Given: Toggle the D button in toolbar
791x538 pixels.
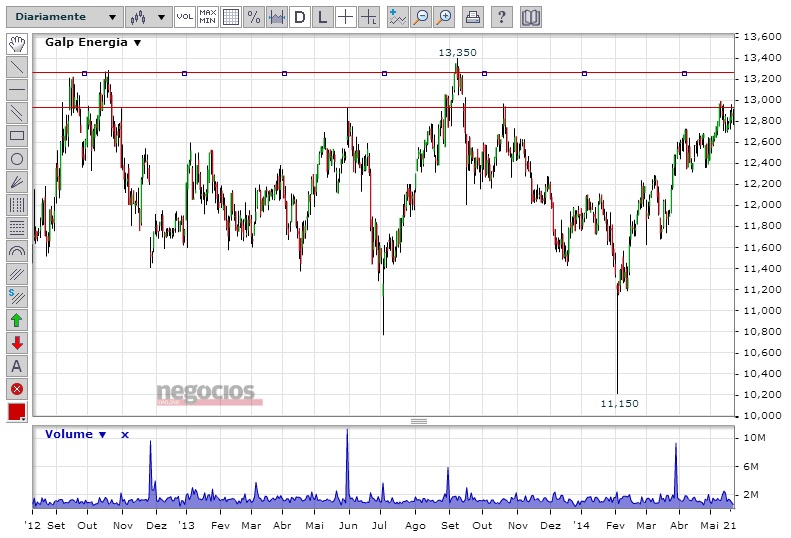Looking at the screenshot, I should 300,17.
